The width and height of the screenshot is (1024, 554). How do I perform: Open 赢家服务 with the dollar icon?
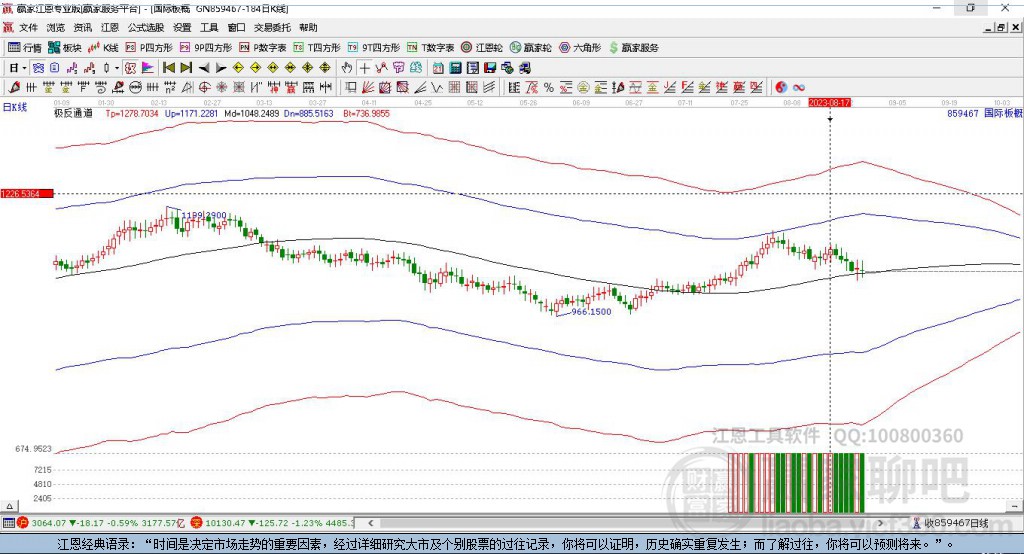(633, 48)
